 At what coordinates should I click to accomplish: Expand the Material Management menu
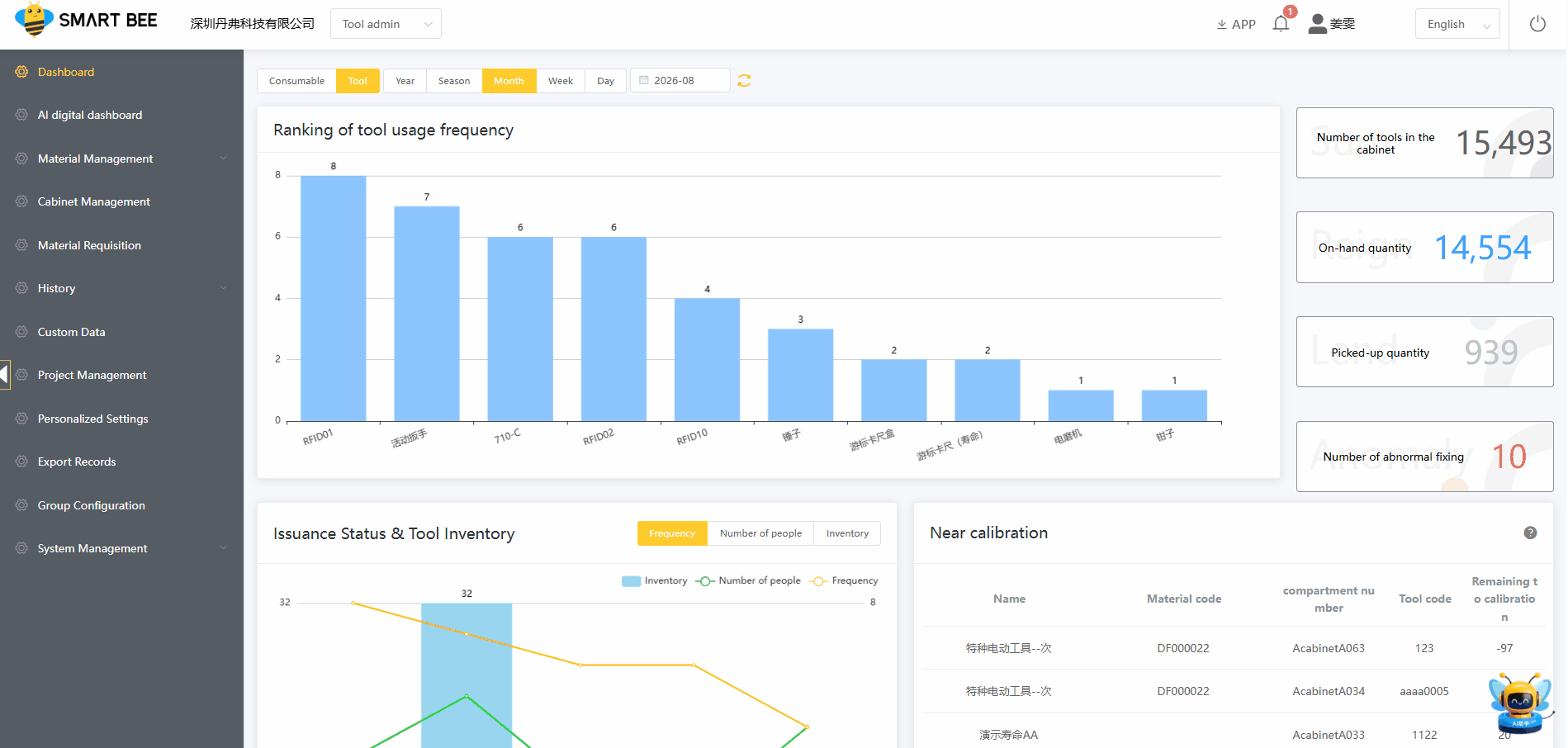(x=121, y=159)
